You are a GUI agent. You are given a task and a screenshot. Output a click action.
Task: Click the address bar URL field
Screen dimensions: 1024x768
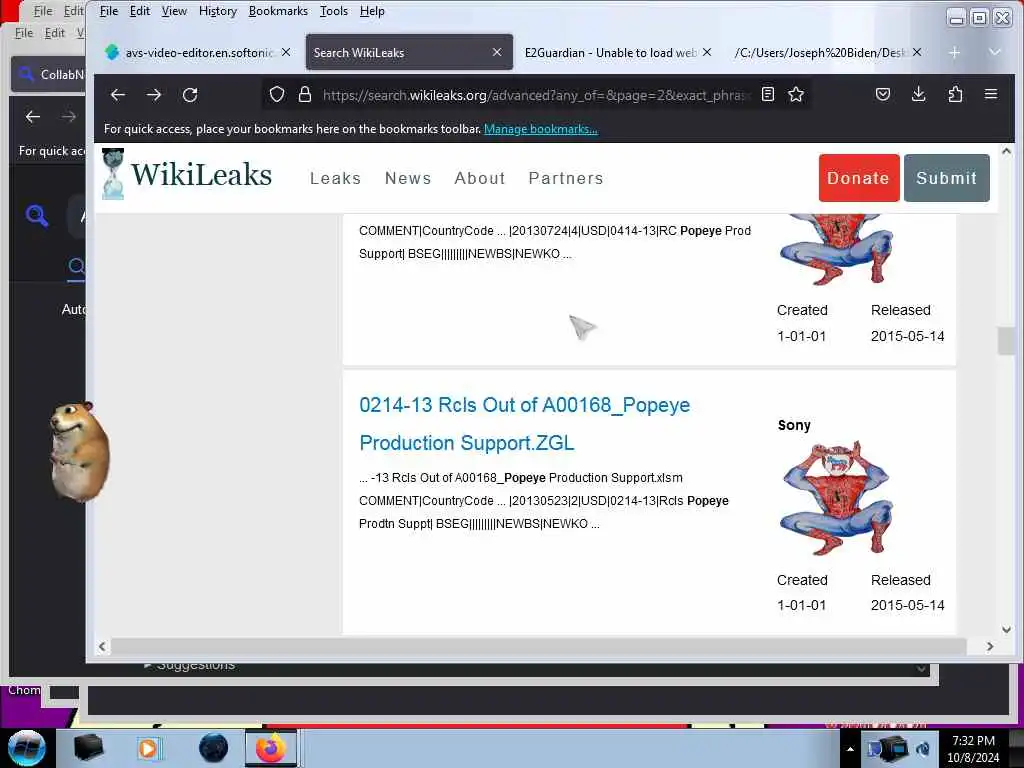point(534,95)
